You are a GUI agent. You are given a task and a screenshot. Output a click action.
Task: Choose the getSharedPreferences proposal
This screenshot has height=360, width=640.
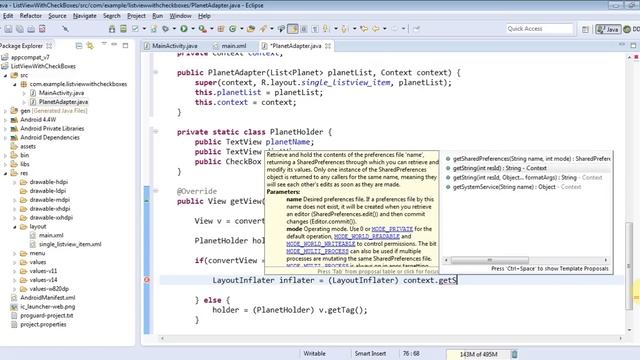point(528,159)
